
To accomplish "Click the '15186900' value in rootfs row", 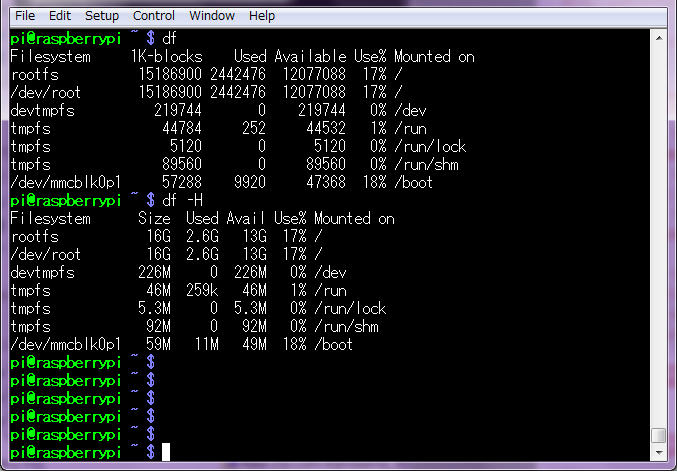I will (x=170, y=74).
